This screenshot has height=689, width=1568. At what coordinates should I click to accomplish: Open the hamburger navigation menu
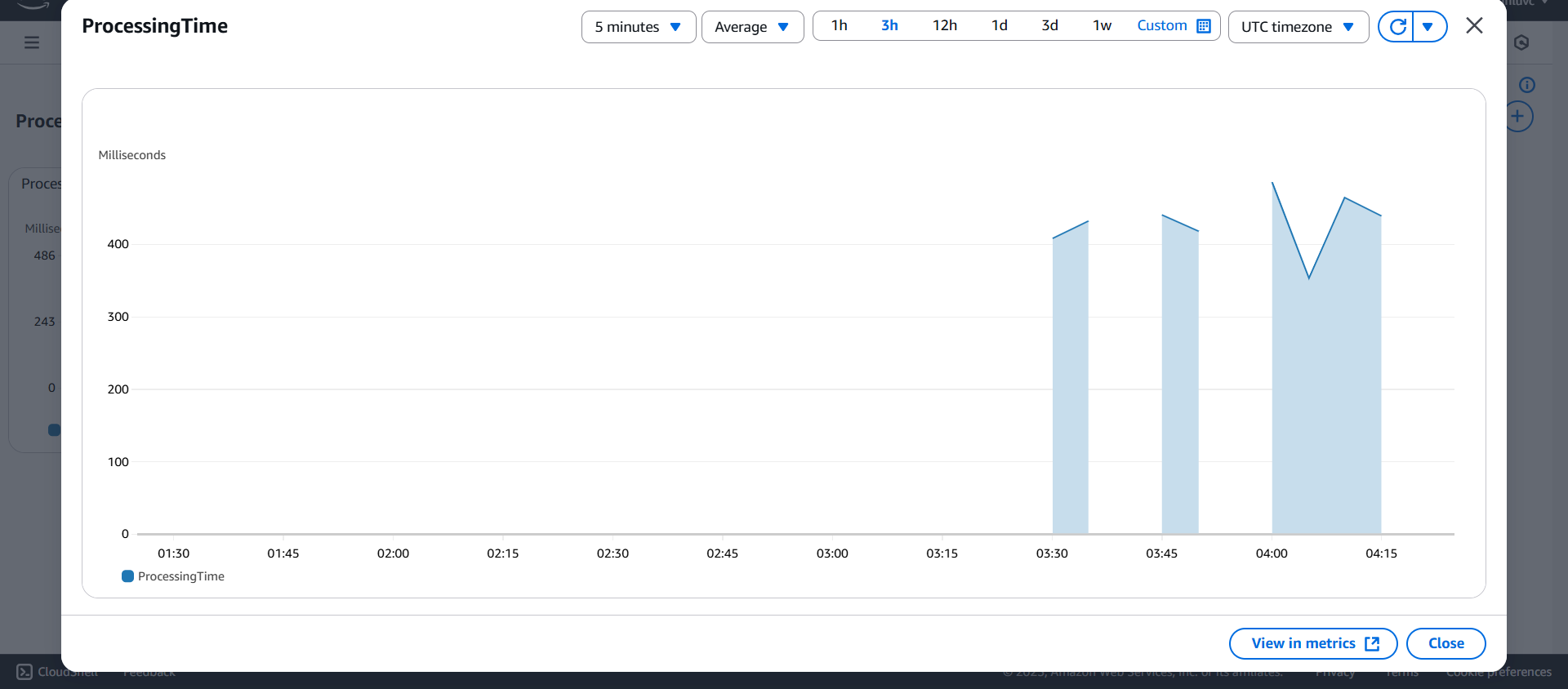pos(32,42)
